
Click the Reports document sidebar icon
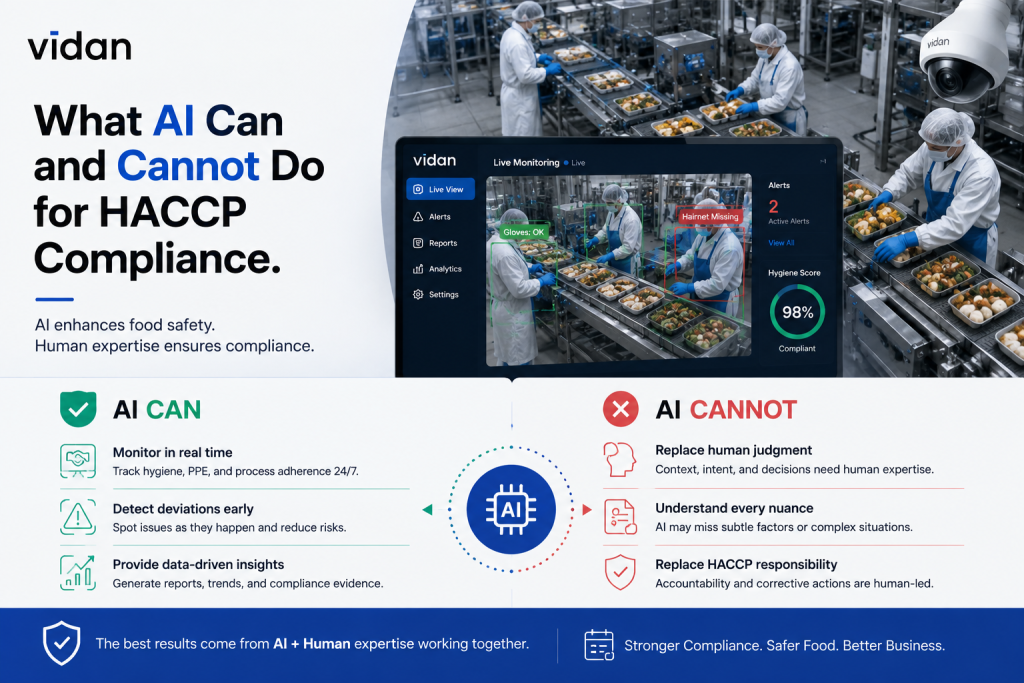[x=418, y=243]
